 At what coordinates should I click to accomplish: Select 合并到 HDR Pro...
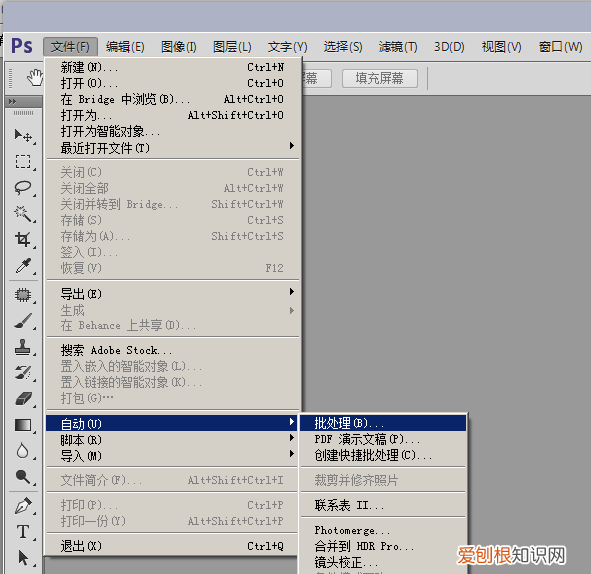coord(383,546)
